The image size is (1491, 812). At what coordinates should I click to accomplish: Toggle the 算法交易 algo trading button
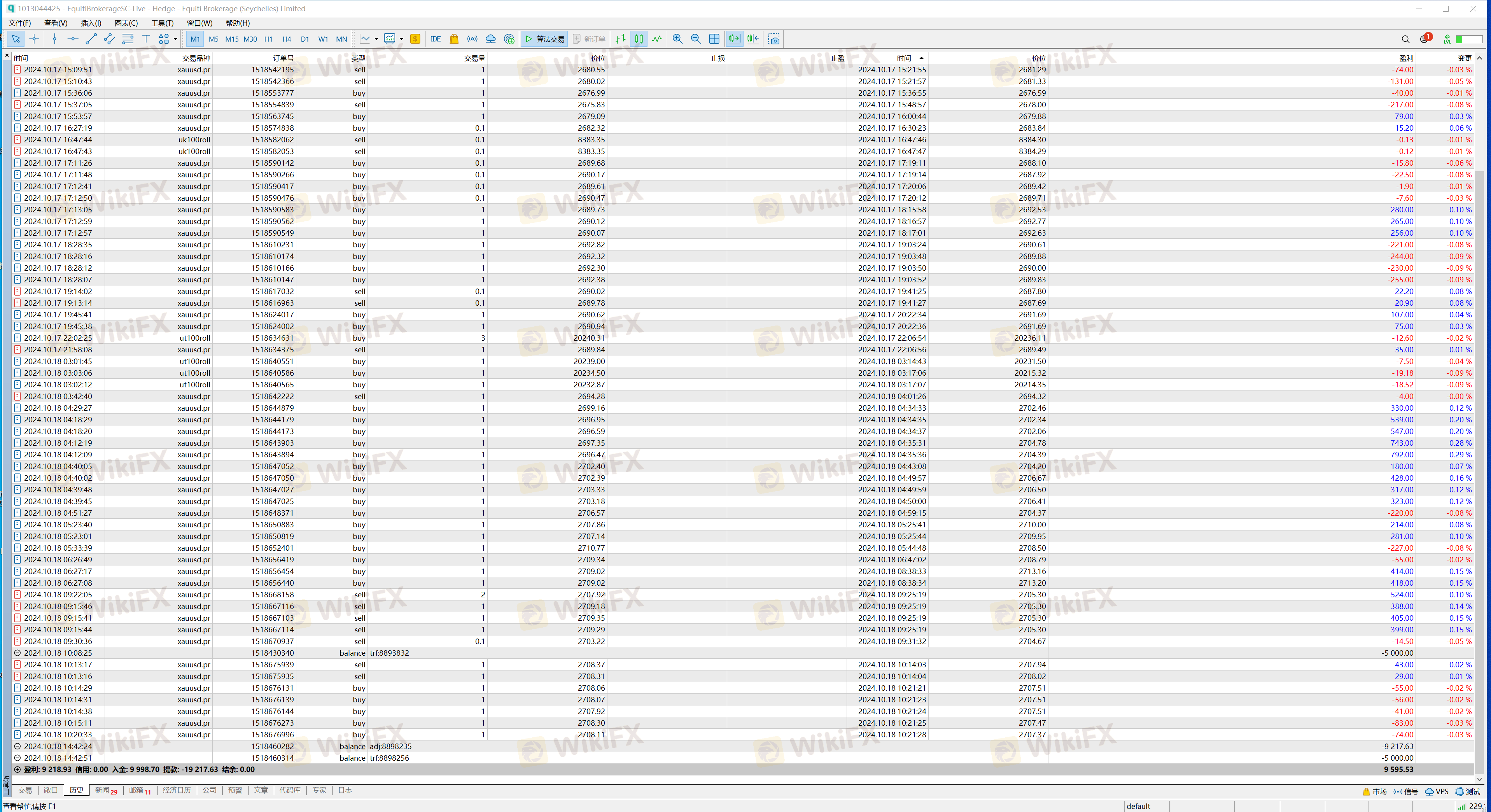pyautogui.click(x=544, y=39)
